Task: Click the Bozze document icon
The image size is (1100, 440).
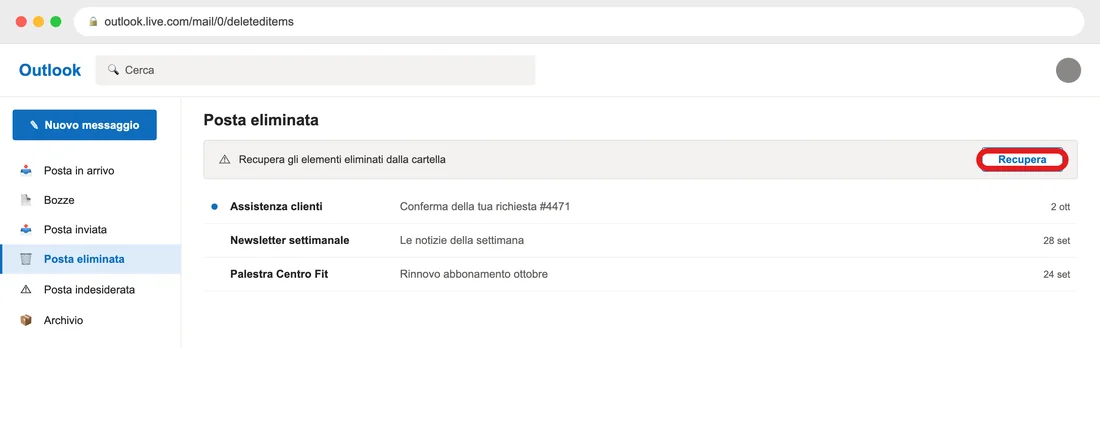Action: point(26,200)
